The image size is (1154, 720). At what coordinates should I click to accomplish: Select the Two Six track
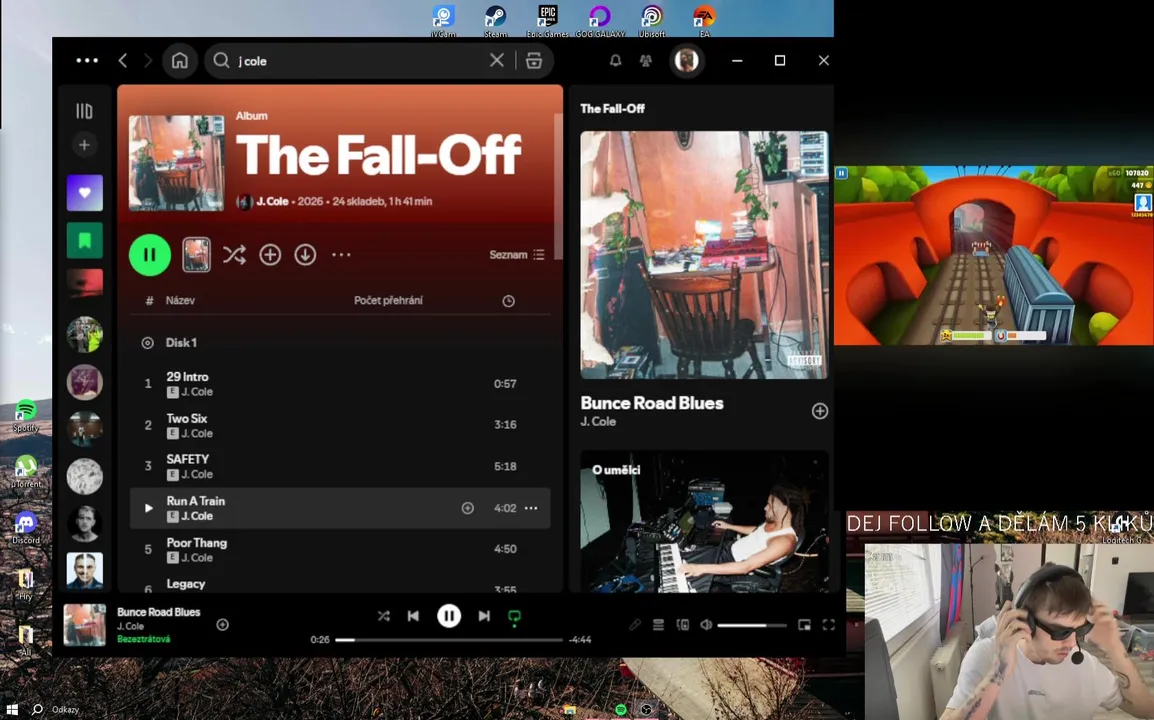[340, 425]
